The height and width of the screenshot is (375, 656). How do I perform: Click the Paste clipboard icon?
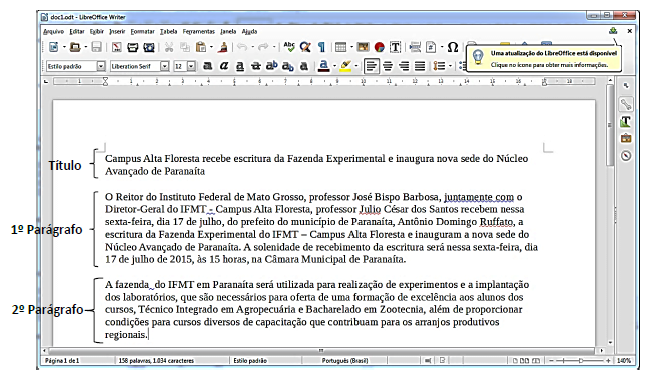click(201, 47)
